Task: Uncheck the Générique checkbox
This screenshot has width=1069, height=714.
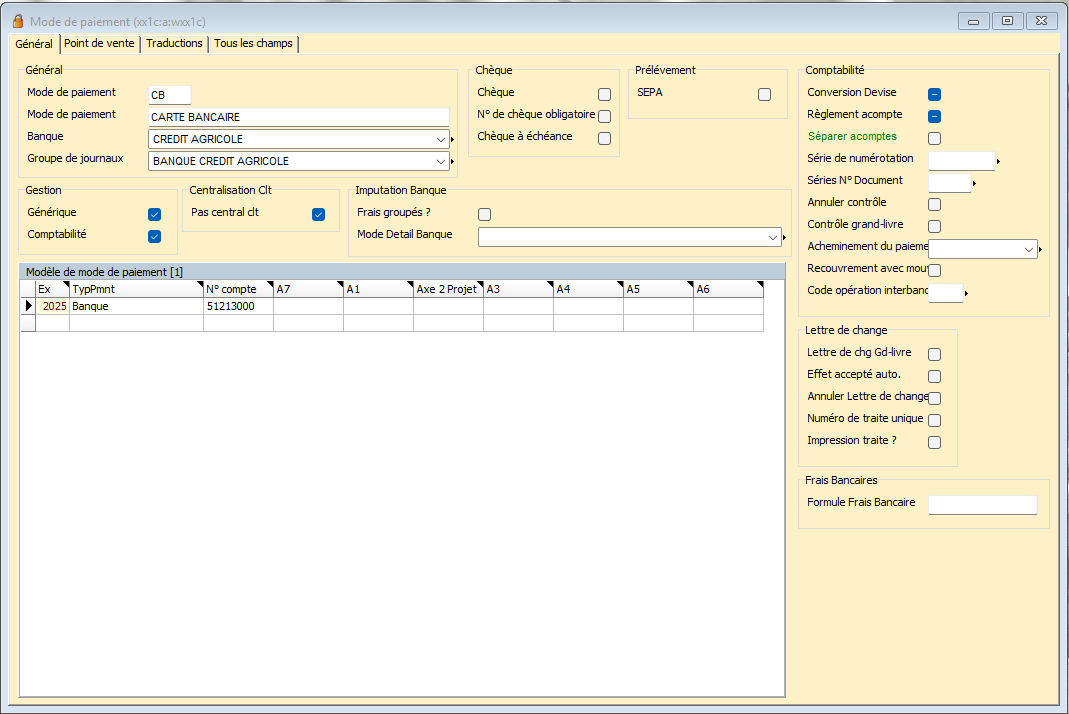Action: [x=154, y=214]
